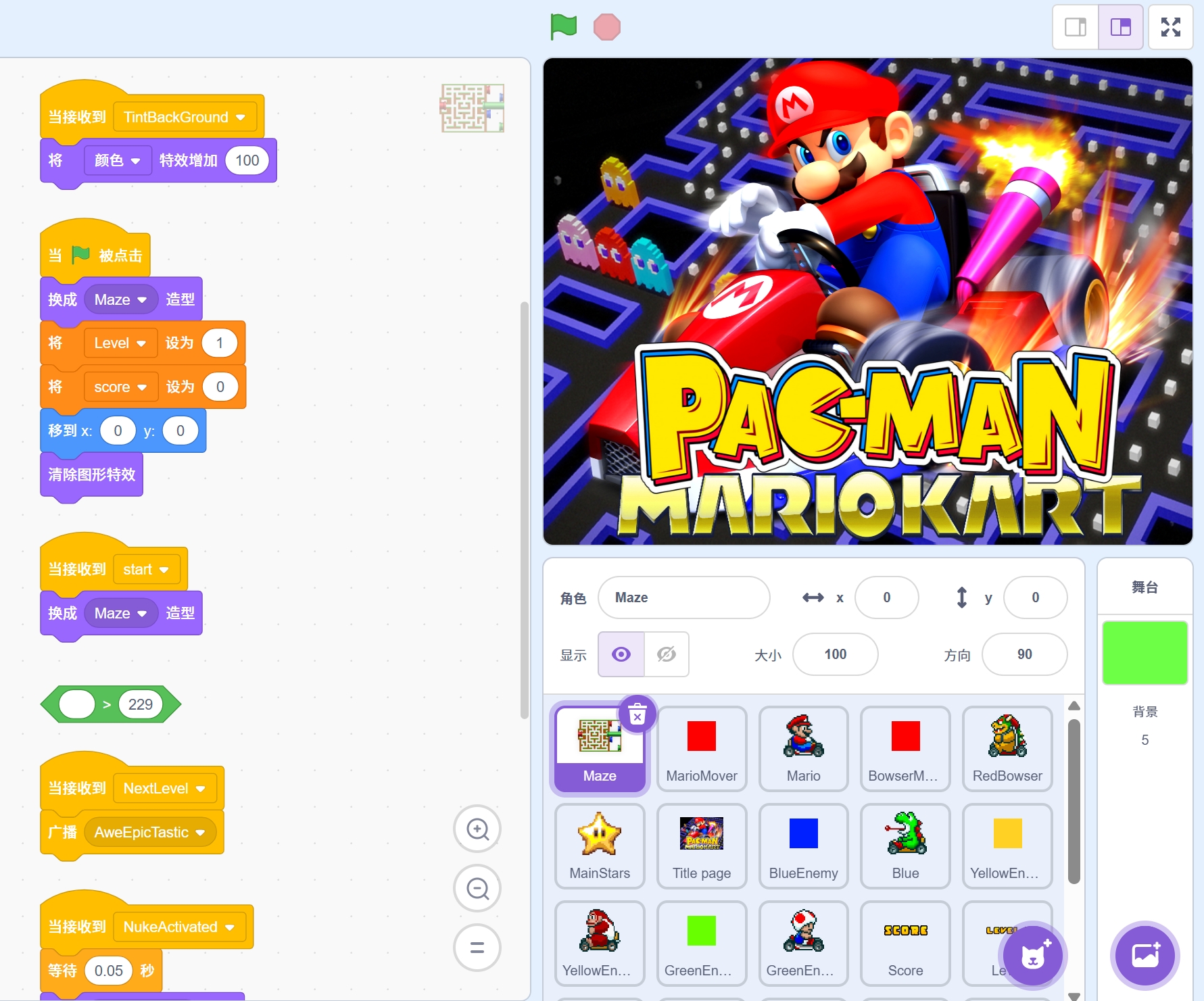Click the sprite name field containing Maze
The width and height of the screenshot is (1204, 1001).
[683, 597]
